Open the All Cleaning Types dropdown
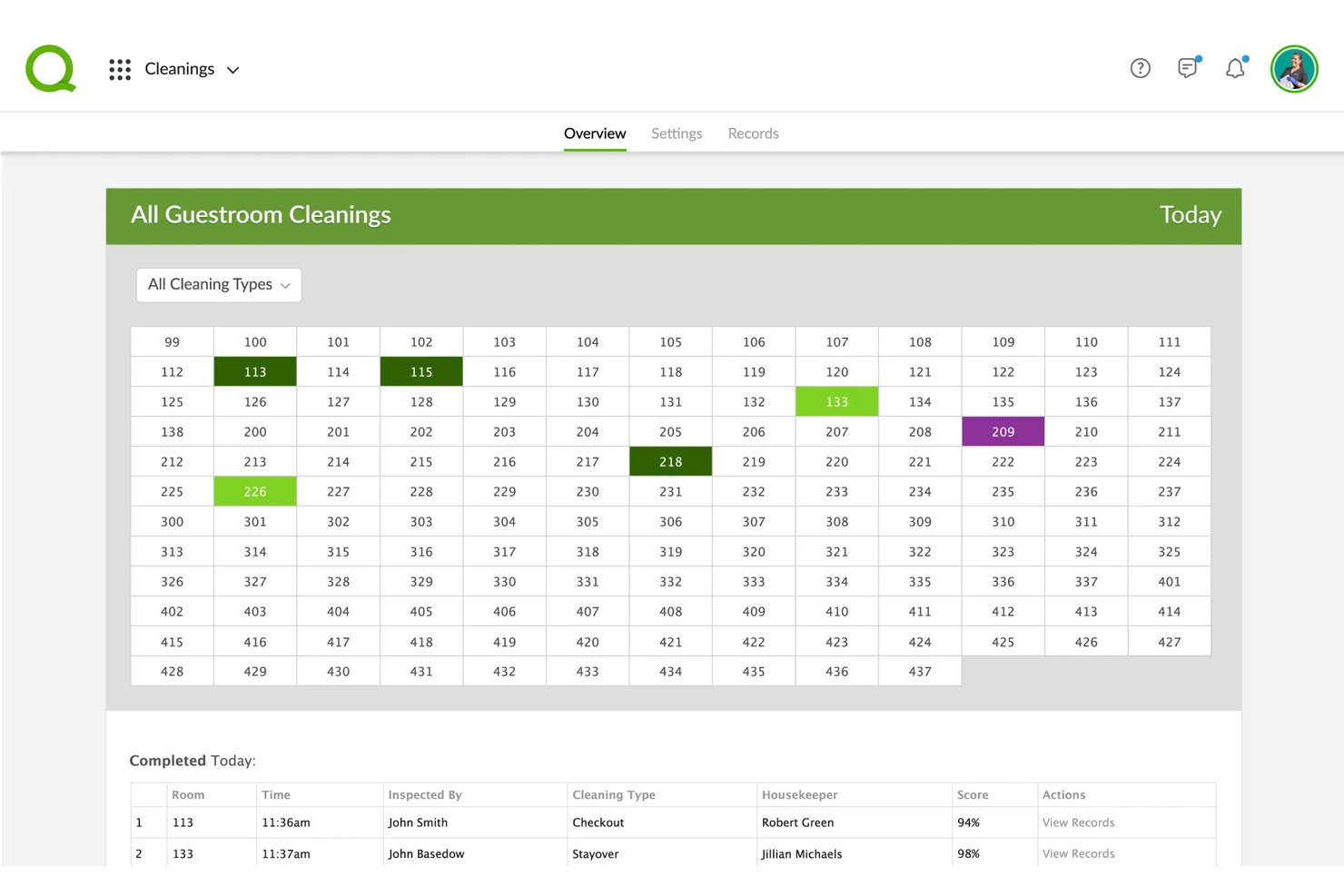 click(x=219, y=285)
